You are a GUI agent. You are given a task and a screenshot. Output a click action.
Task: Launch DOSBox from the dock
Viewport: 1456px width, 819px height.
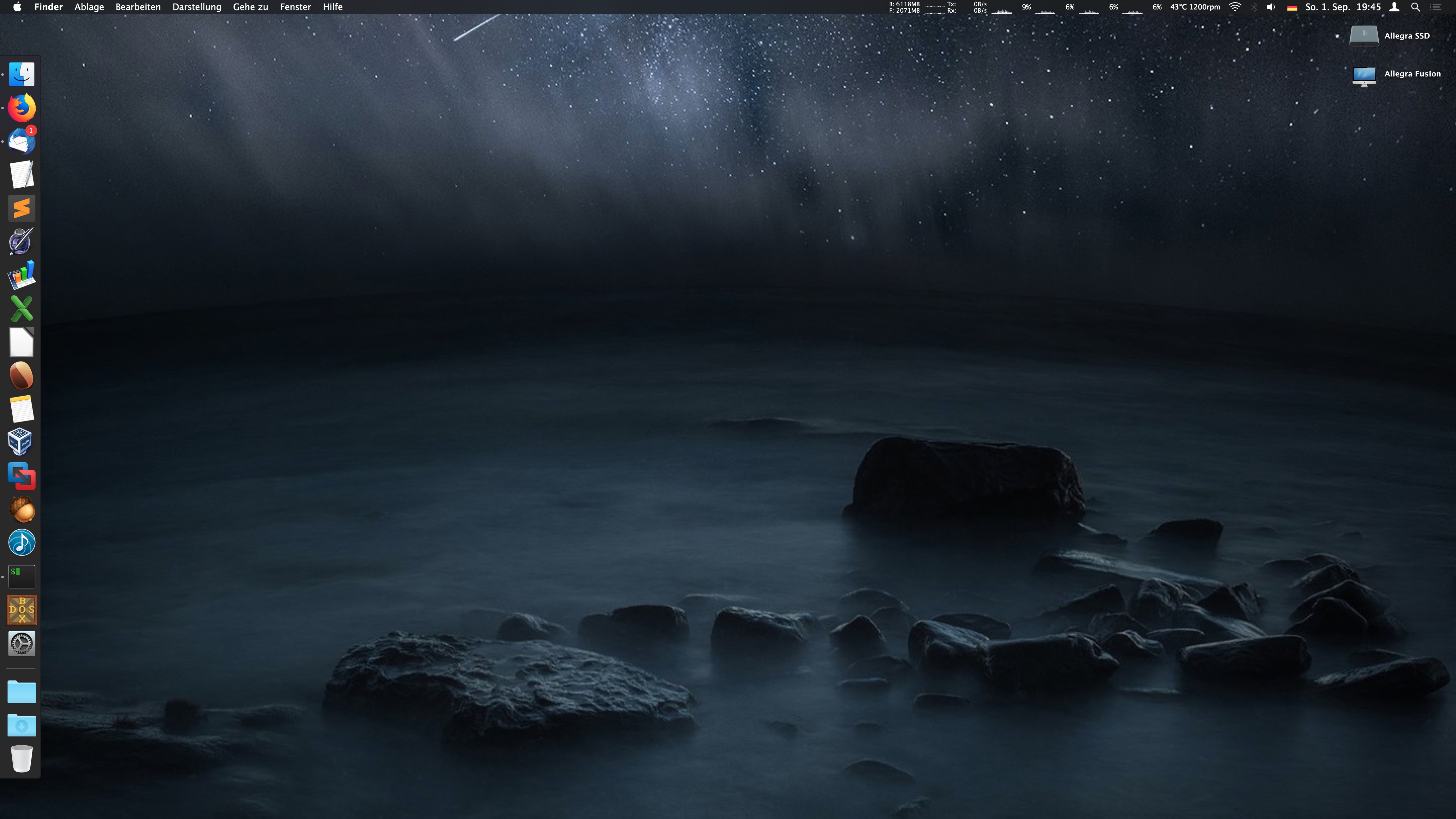pos(21,610)
